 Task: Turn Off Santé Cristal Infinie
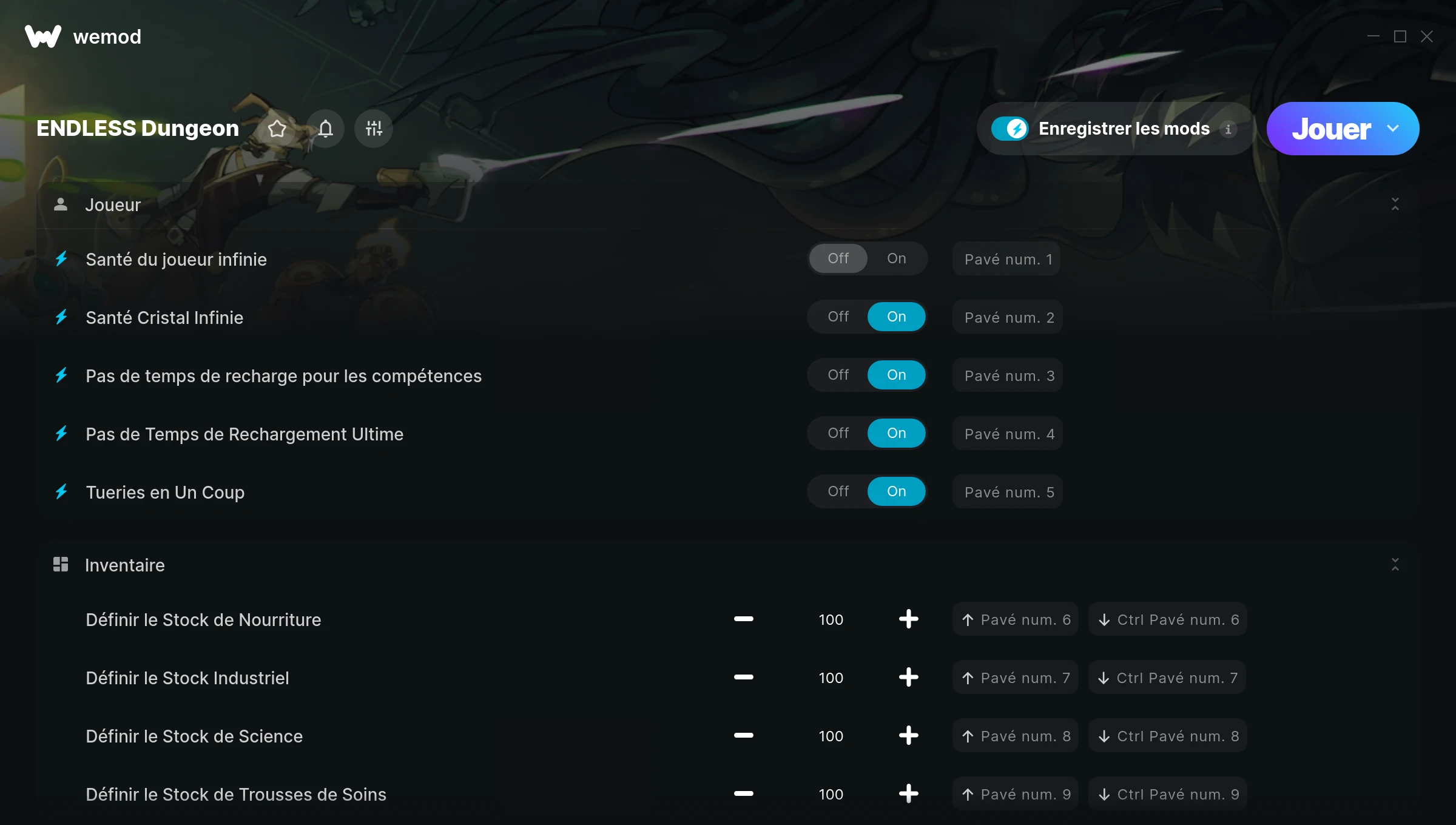(x=838, y=317)
